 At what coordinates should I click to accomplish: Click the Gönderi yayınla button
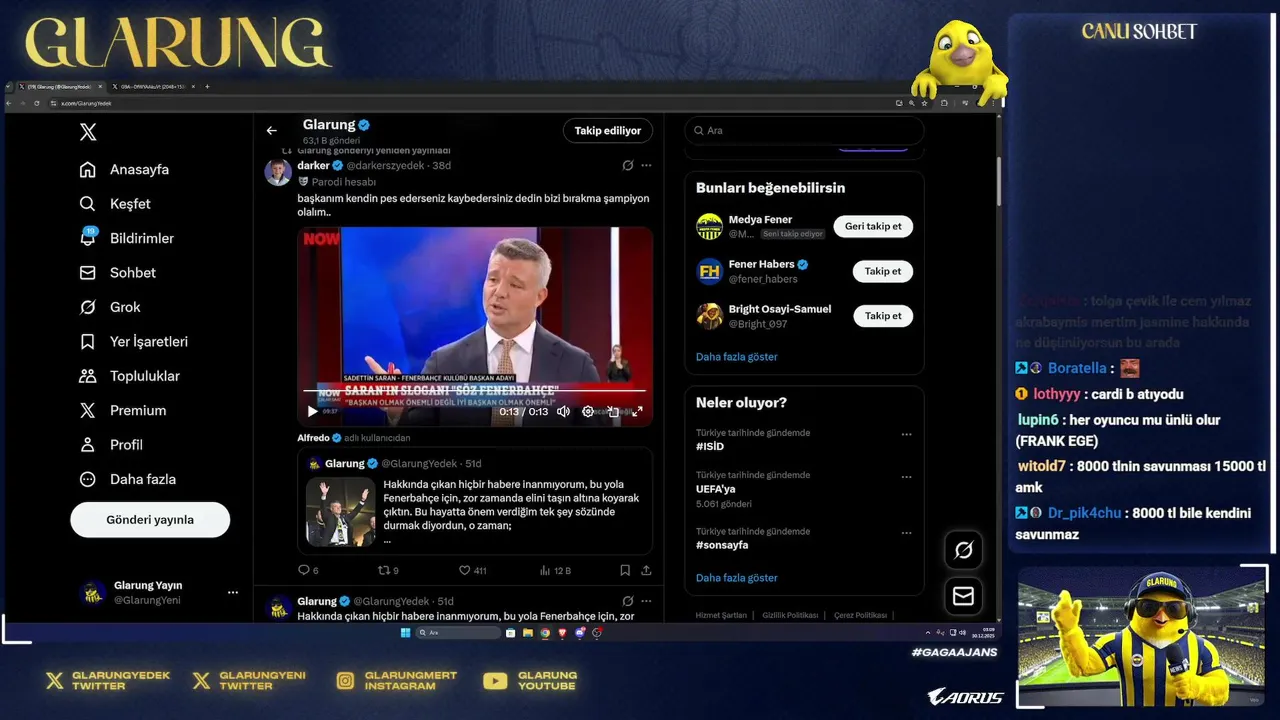pyautogui.click(x=150, y=520)
